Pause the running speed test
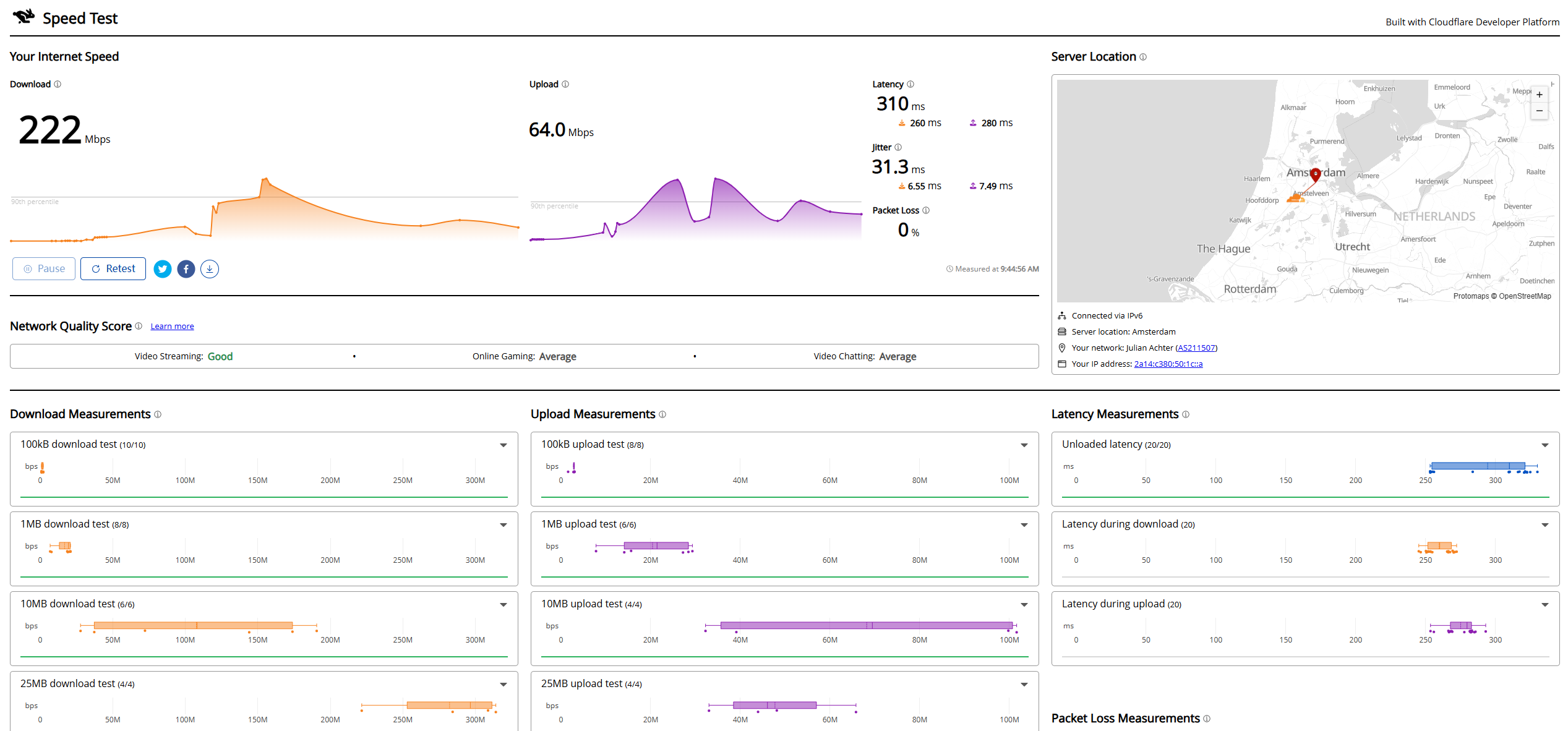This screenshot has width=1568, height=731. click(x=44, y=269)
